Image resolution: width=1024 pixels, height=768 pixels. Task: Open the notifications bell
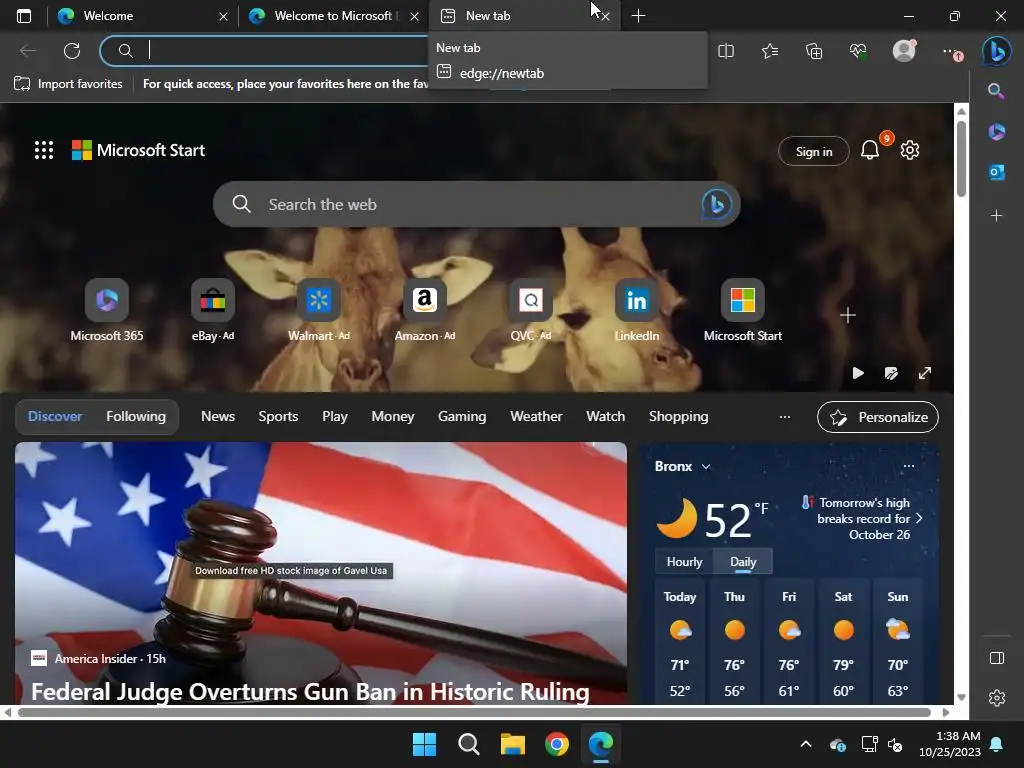[x=870, y=151]
